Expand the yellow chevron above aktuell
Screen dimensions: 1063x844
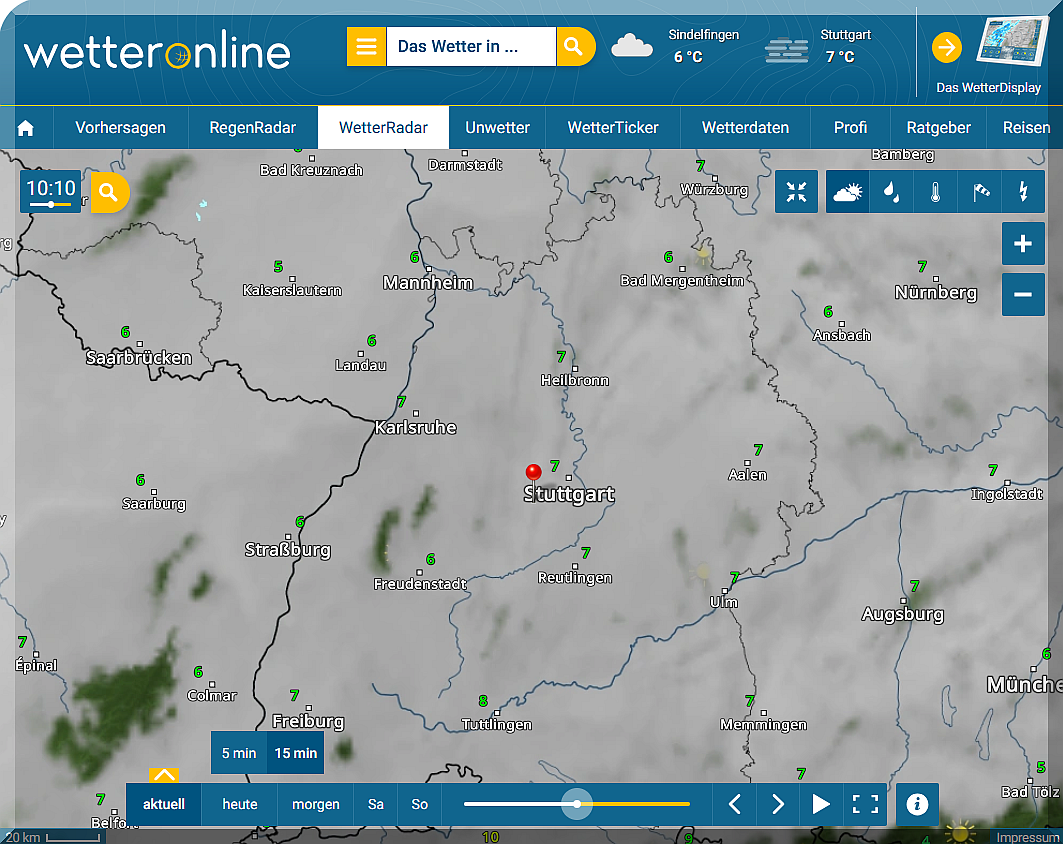click(164, 775)
